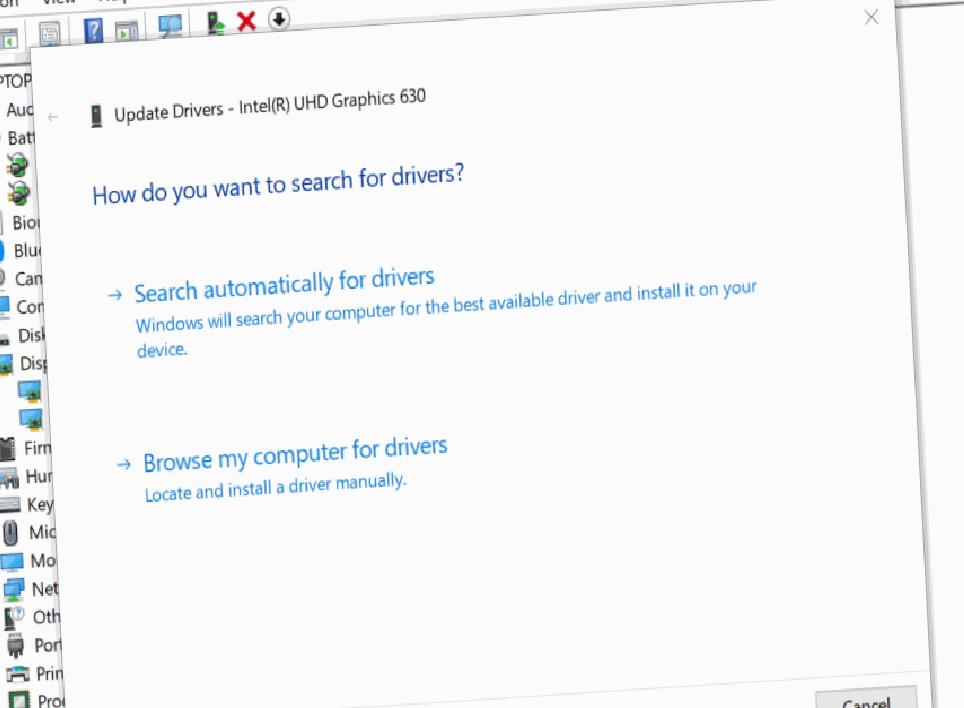
Task: Select the 'Mic' Mice row label
Action: click(x=42, y=532)
